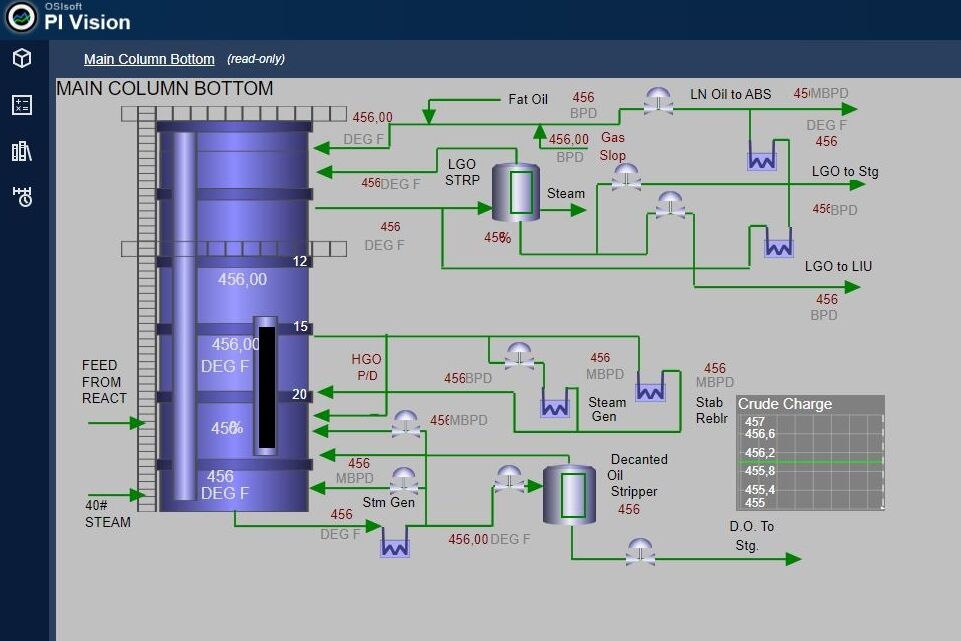Click the valve next to the 456 MBPD HGO return
The width and height of the screenshot is (961, 641).
tap(406, 424)
